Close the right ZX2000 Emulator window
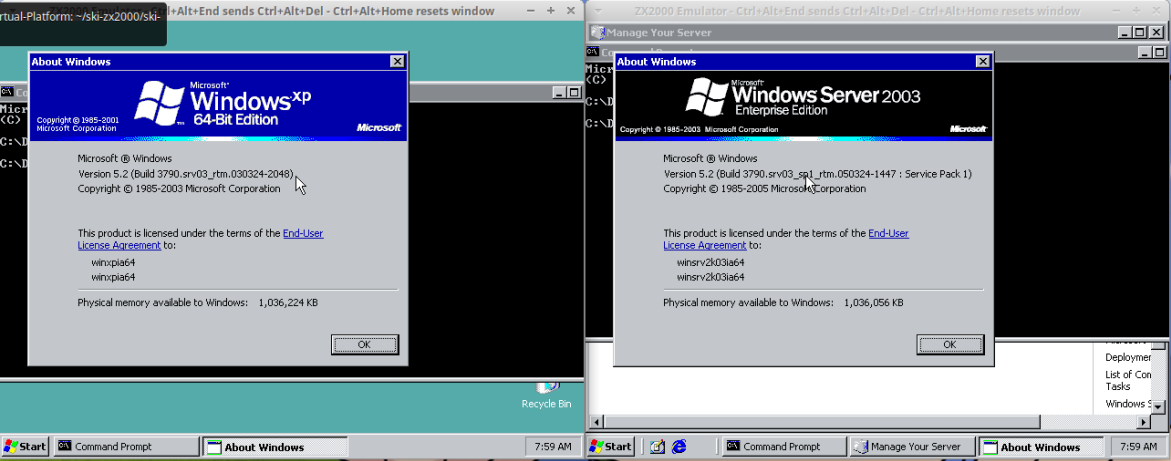 (x=1156, y=11)
